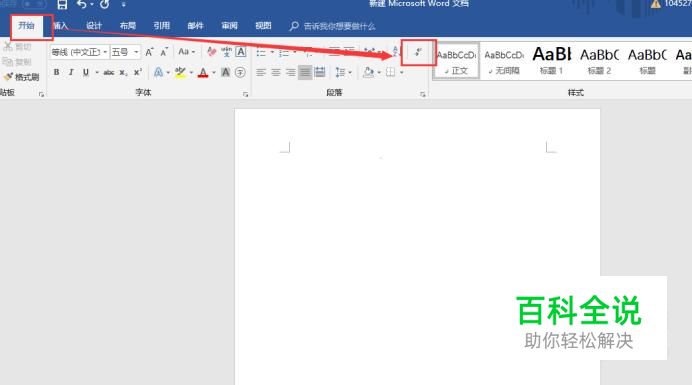
Task: Open clipboard pane dialog launcher
Action: click(41, 94)
